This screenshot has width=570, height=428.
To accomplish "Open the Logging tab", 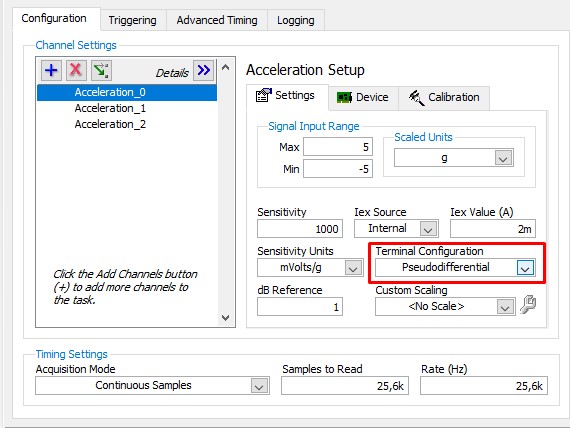I will pyautogui.click(x=296, y=20).
